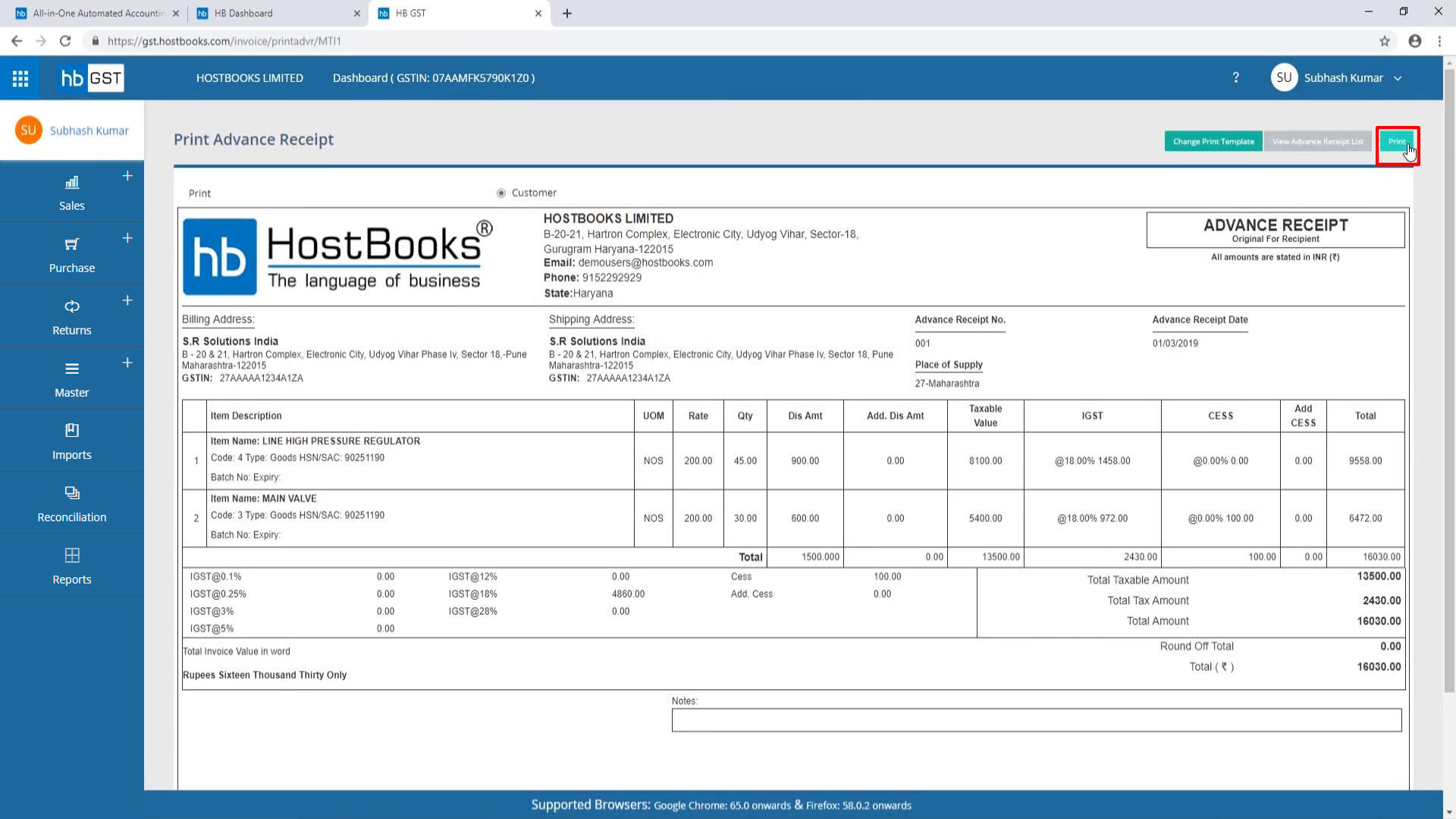Image resolution: width=1456 pixels, height=819 pixels.
Task: Open the Reports grid icon
Action: [72, 555]
